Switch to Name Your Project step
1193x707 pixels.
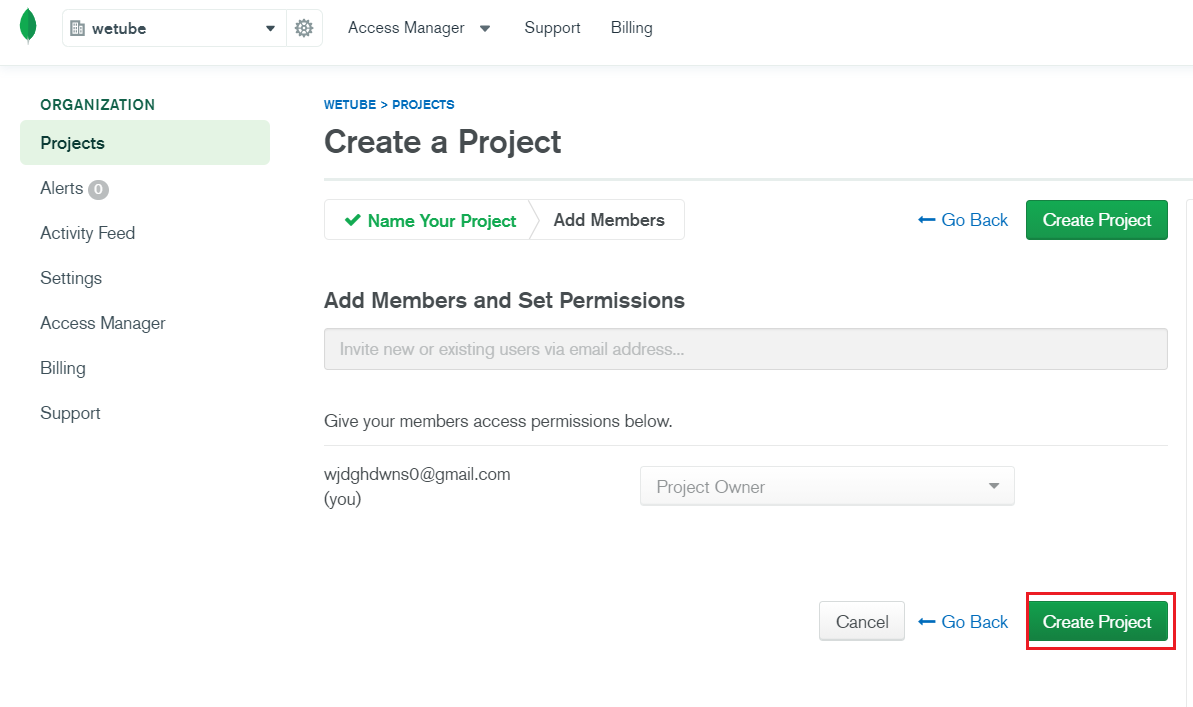(x=430, y=221)
